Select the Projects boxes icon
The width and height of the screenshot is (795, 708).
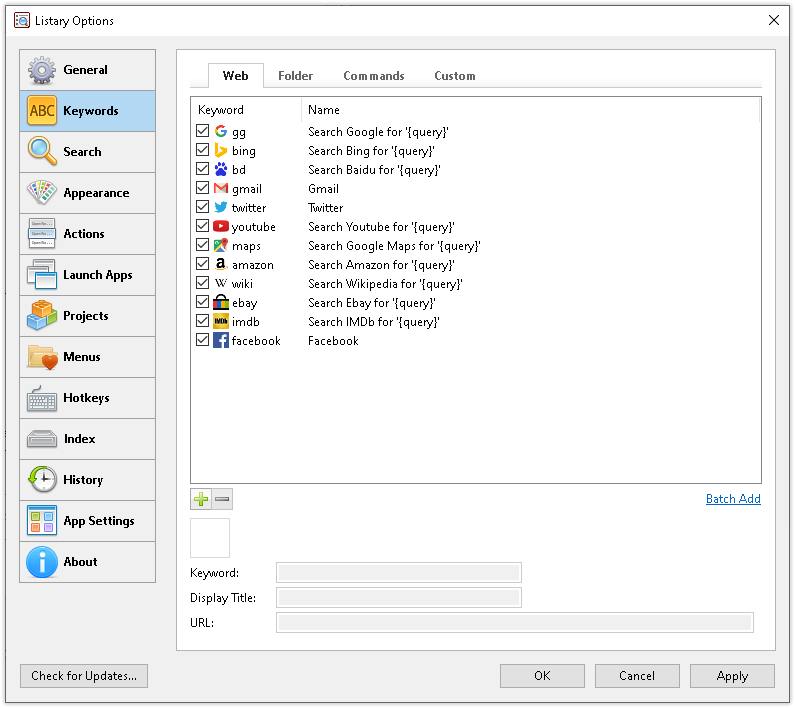pyautogui.click(x=42, y=316)
